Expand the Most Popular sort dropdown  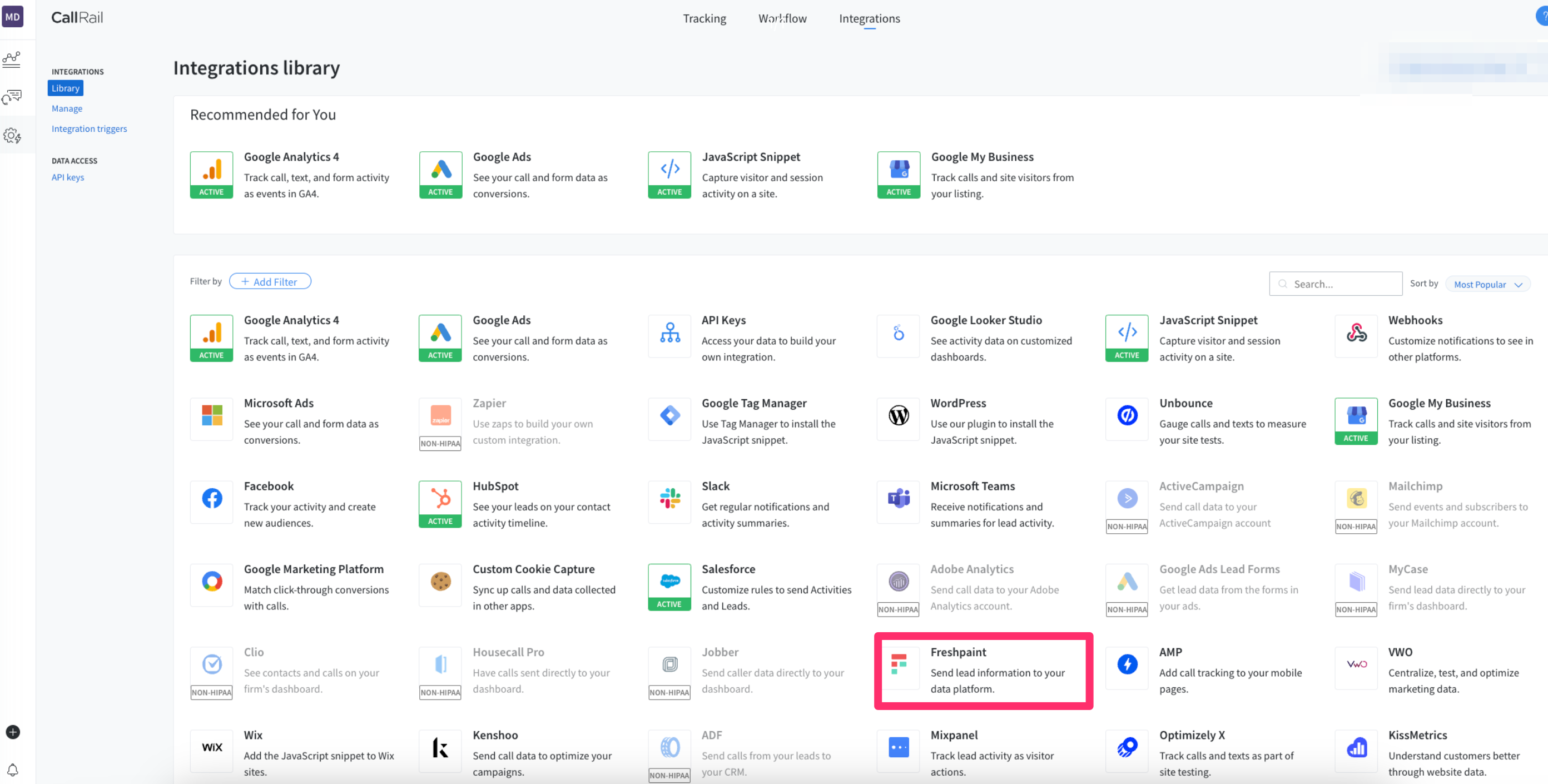(x=1487, y=285)
